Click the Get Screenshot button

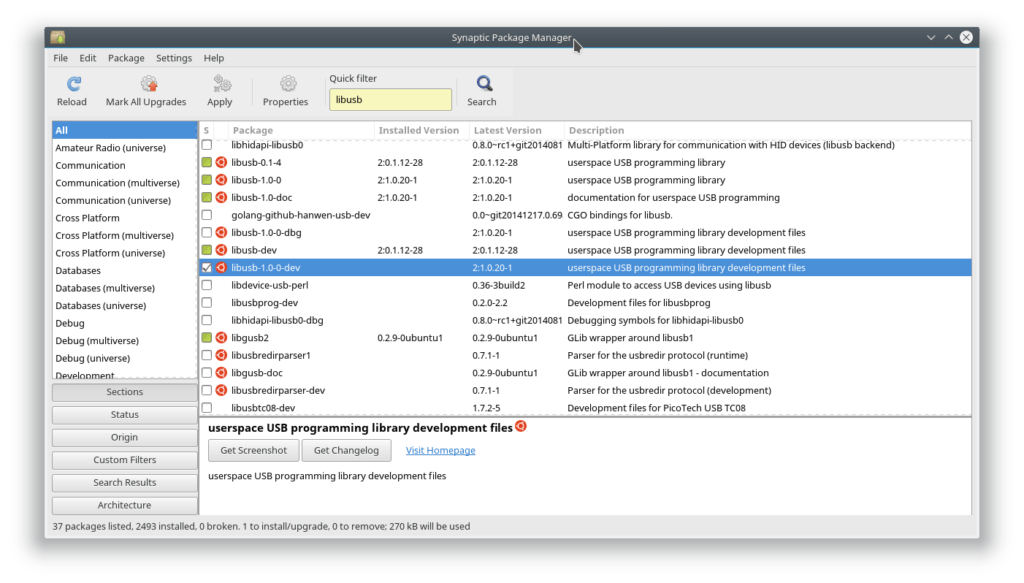point(253,450)
